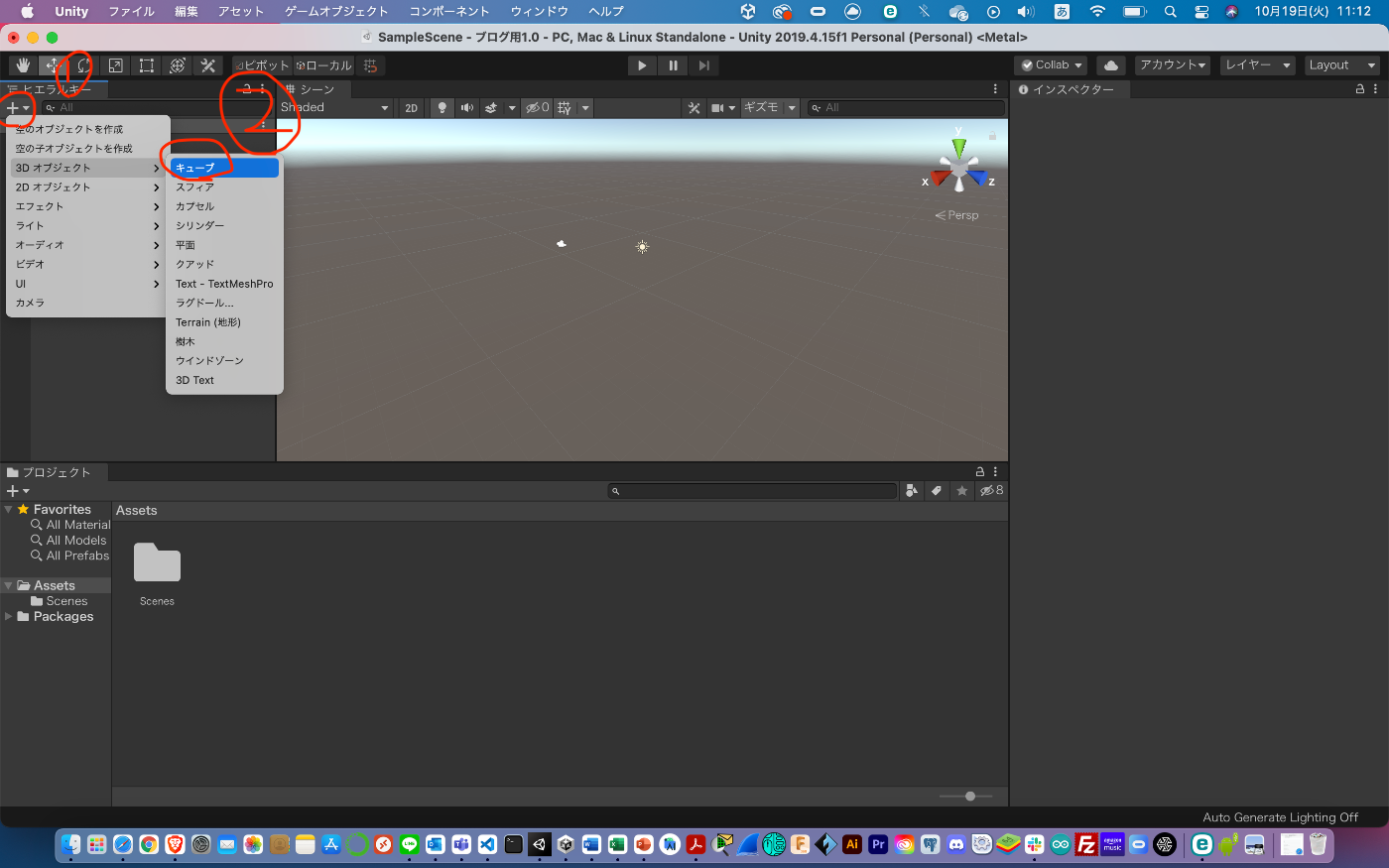This screenshot has width=1389, height=868.
Task: Toggle the hierarchy panel lock icon
Action: pyautogui.click(x=246, y=89)
